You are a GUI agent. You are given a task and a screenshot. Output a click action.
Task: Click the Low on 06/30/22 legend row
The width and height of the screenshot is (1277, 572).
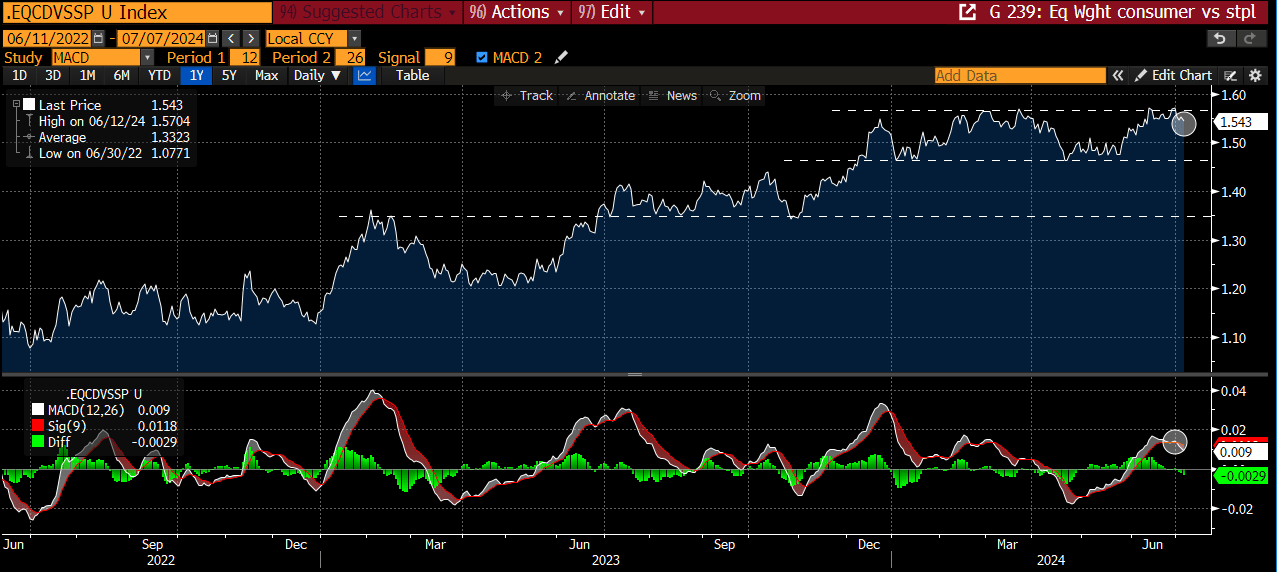click(x=106, y=153)
